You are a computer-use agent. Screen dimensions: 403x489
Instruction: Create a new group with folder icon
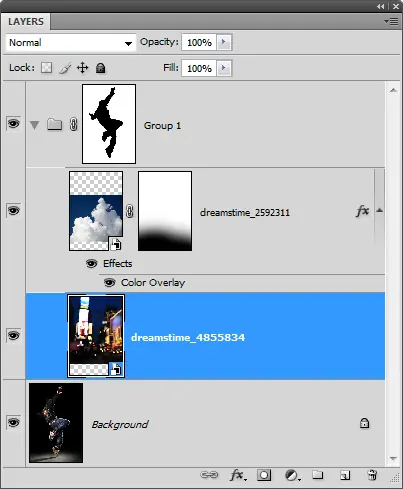coord(317,474)
